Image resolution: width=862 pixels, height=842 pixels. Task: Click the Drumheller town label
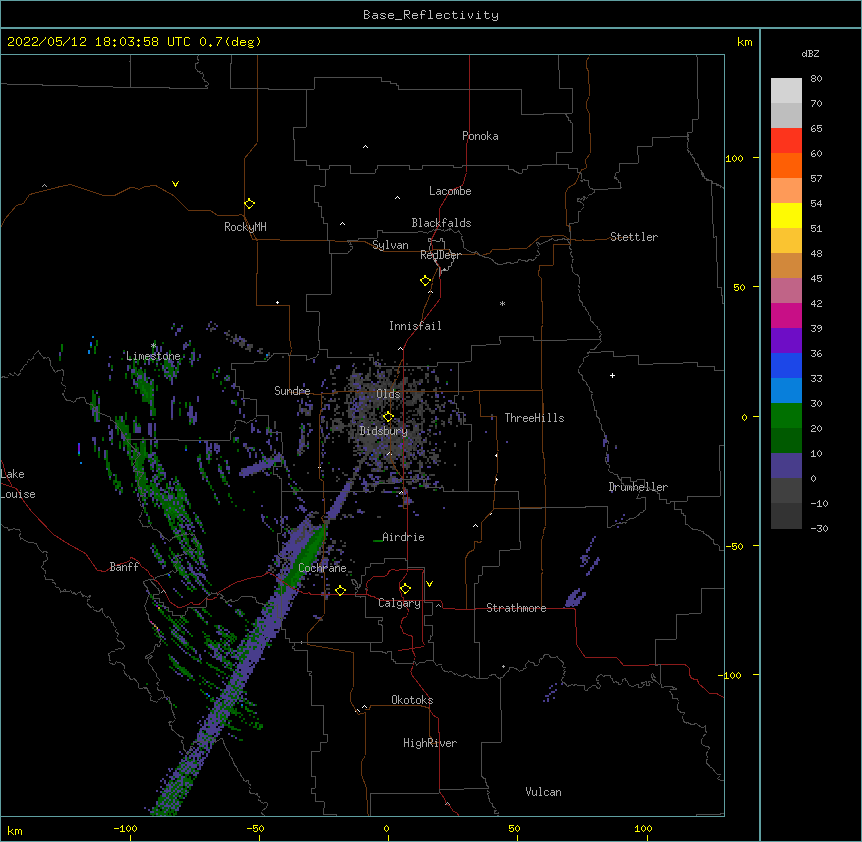point(638,487)
